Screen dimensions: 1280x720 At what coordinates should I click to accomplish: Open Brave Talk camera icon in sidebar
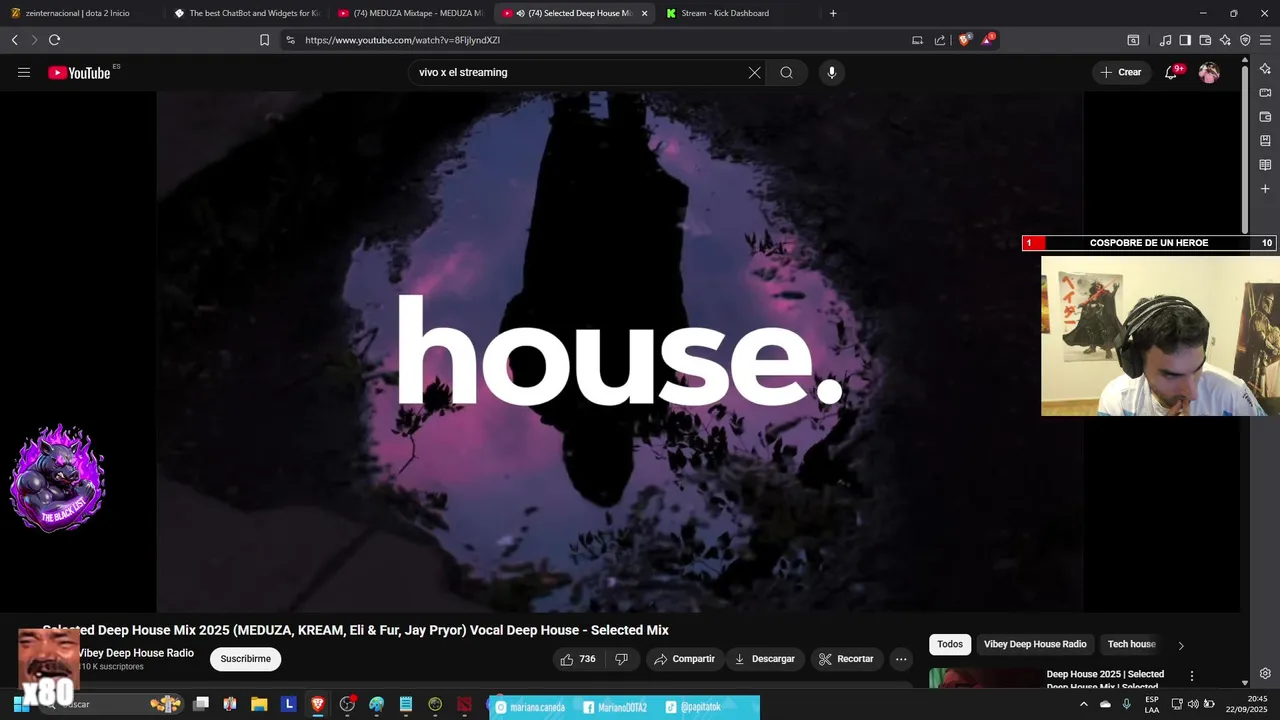click(1265, 93)
